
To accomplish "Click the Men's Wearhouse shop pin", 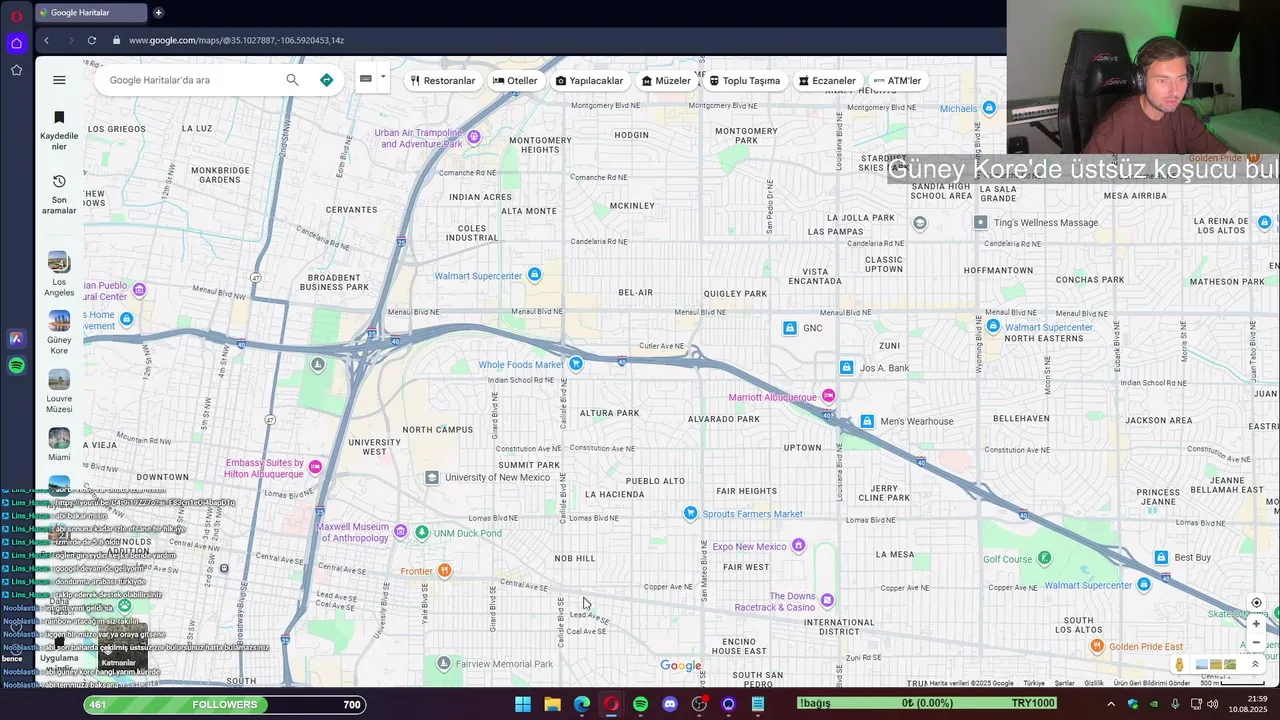I will pyautogui.click(x=867, y=421).
